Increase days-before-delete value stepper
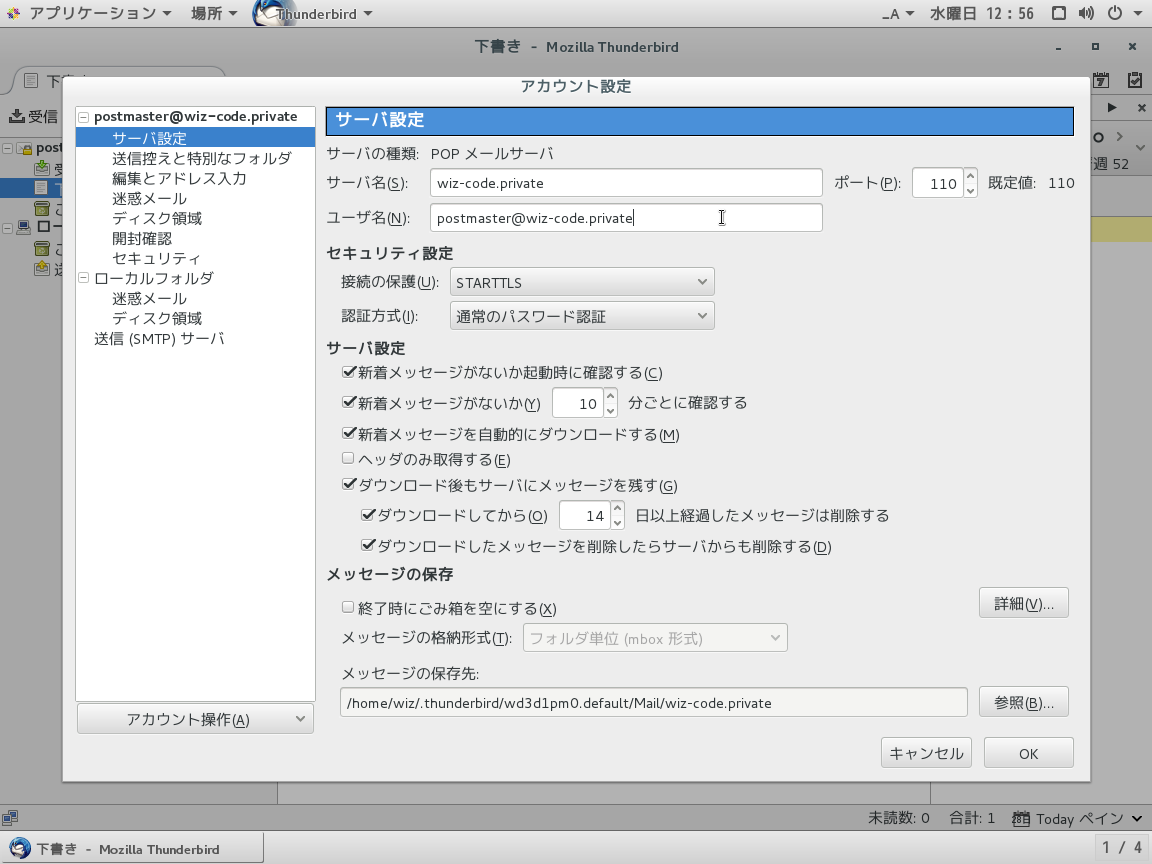 click(x=618, y=508)
